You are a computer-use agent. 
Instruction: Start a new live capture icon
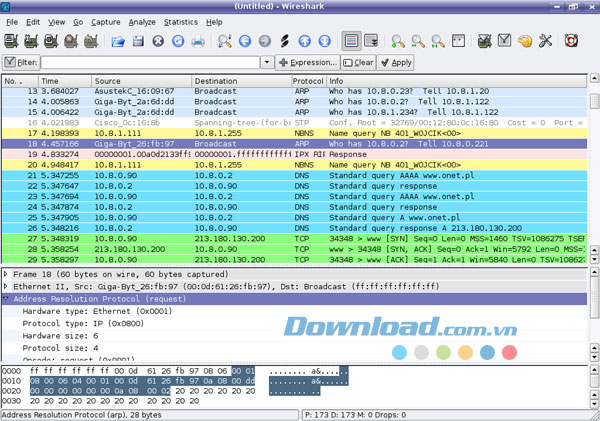[51, 41]
